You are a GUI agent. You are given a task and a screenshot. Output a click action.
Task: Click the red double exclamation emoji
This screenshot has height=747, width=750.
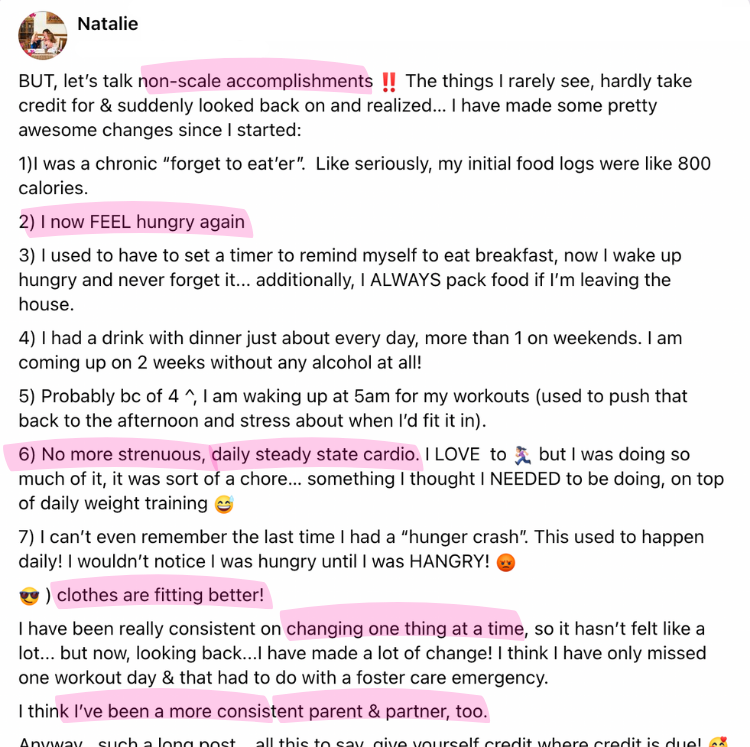coord(389,82)
